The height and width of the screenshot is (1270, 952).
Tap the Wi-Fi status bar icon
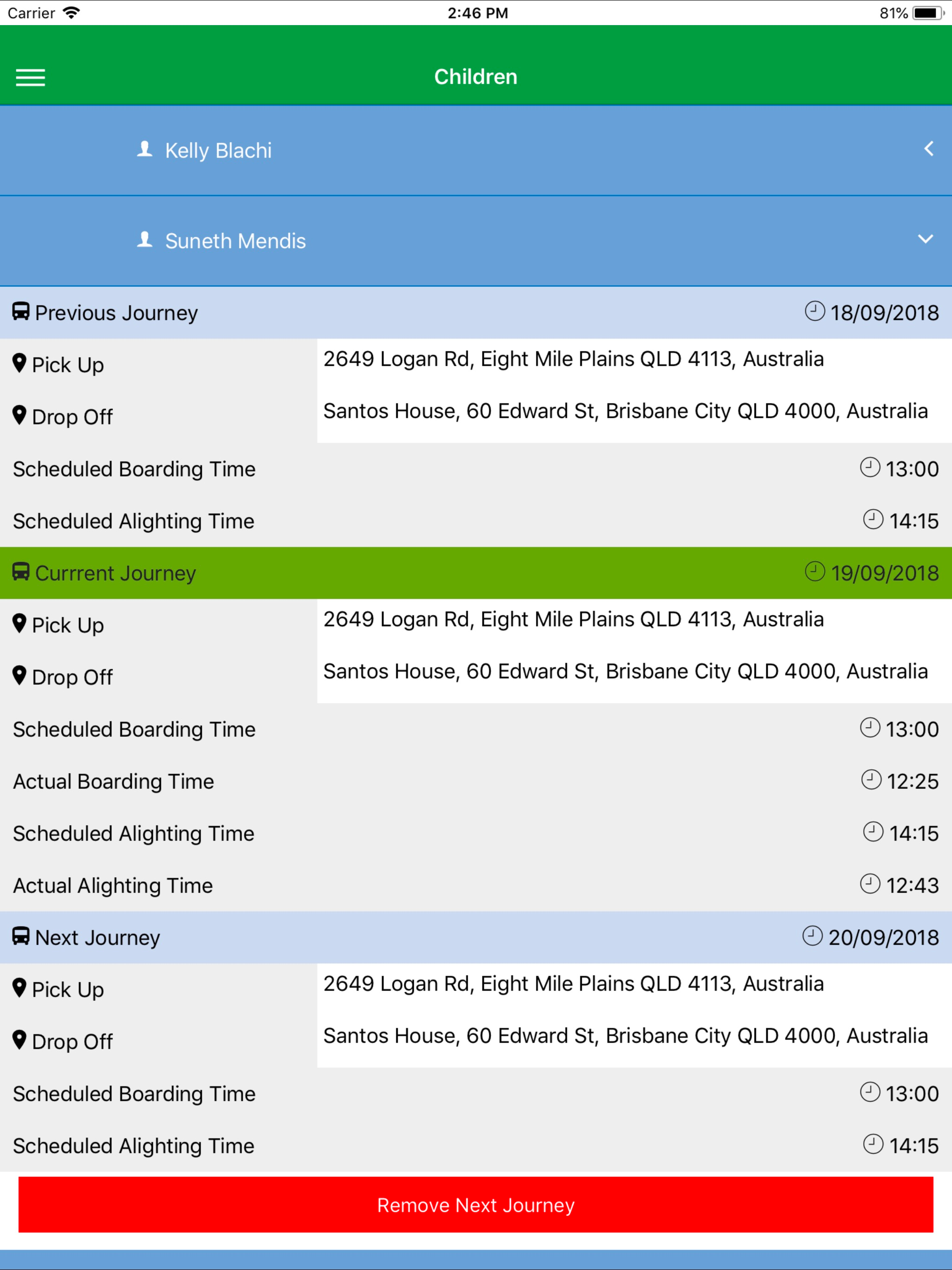[x=71, y=13]
